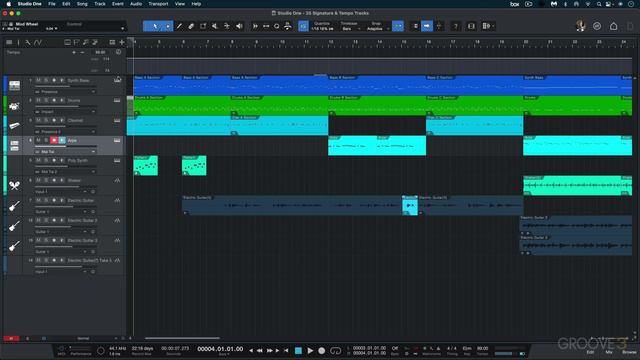
Task: Toggle the loop button in transport
Action: point(336,351)
